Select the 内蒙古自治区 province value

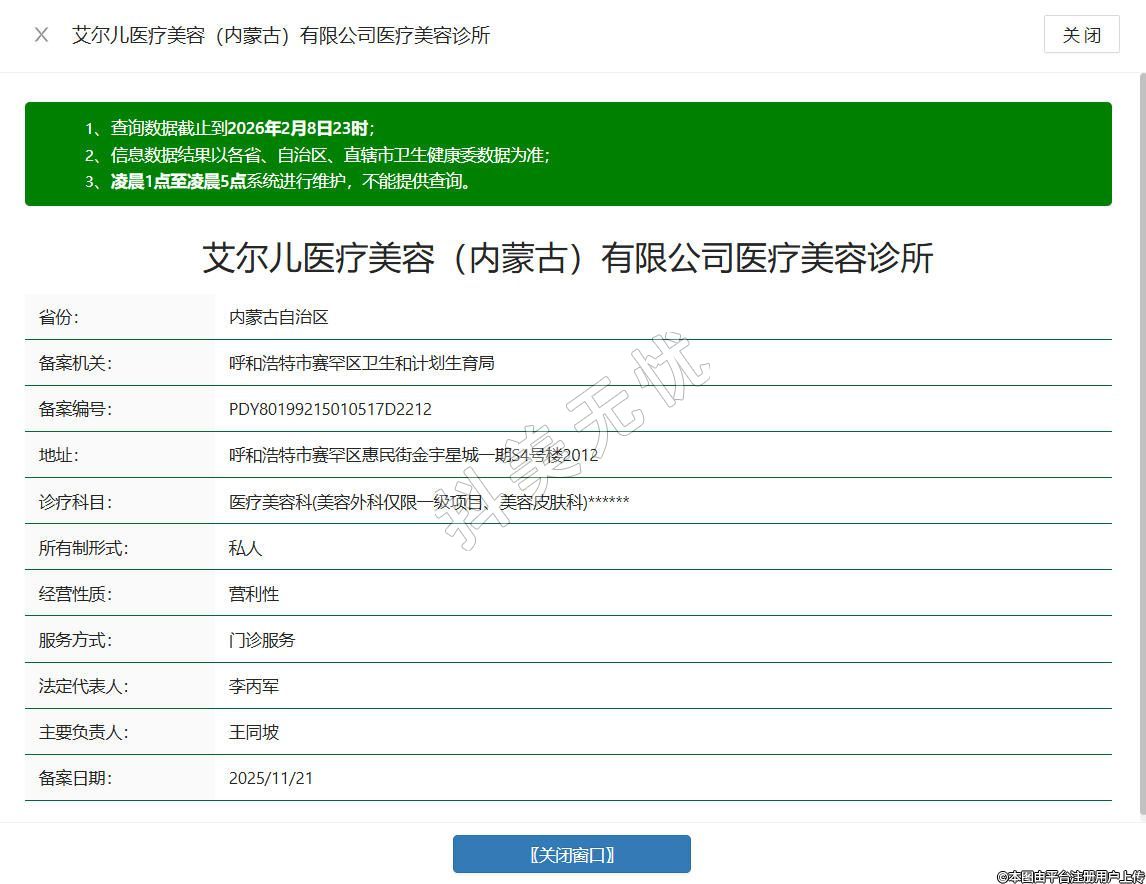pyautogui.click(x=278, y=317)
